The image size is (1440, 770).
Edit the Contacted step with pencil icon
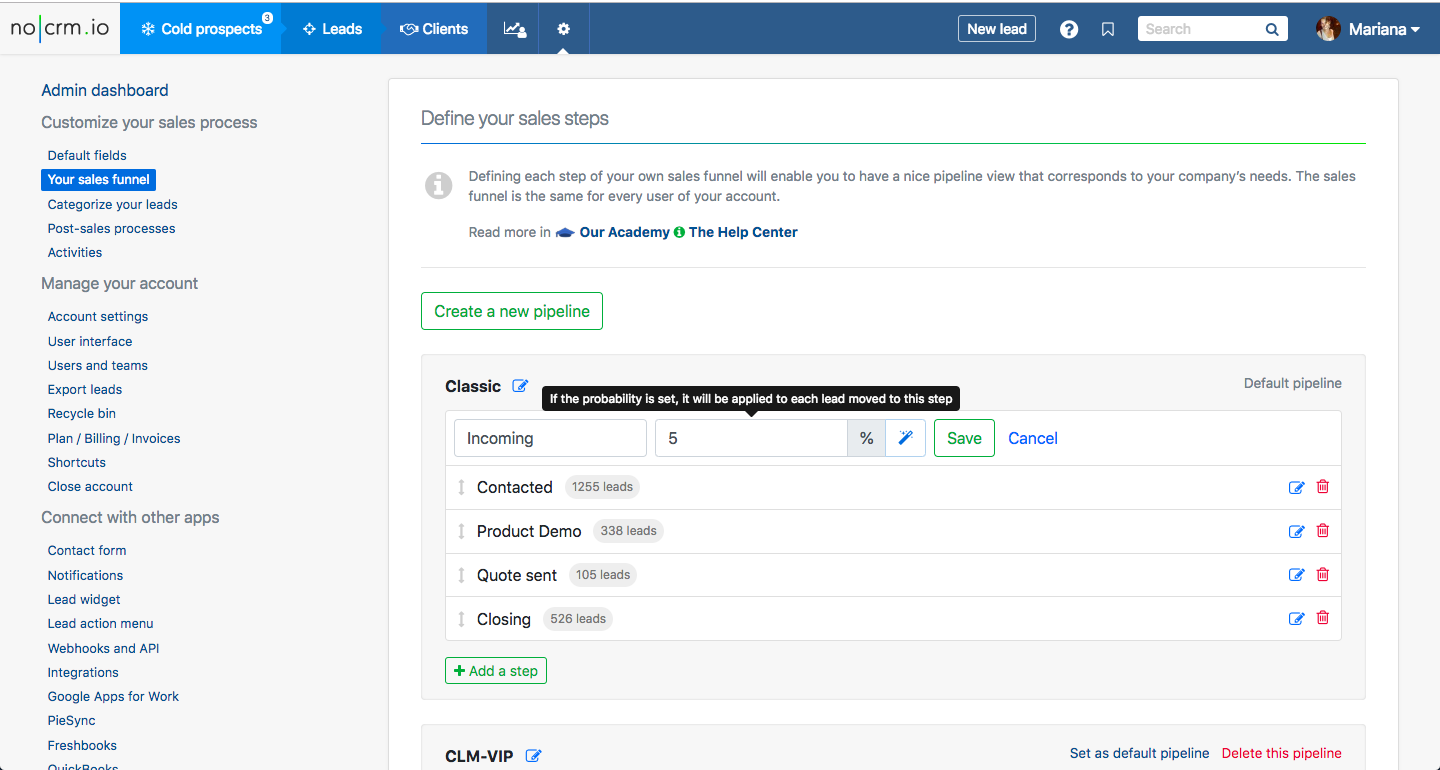pyautogui.click(x=1296, y=487)
